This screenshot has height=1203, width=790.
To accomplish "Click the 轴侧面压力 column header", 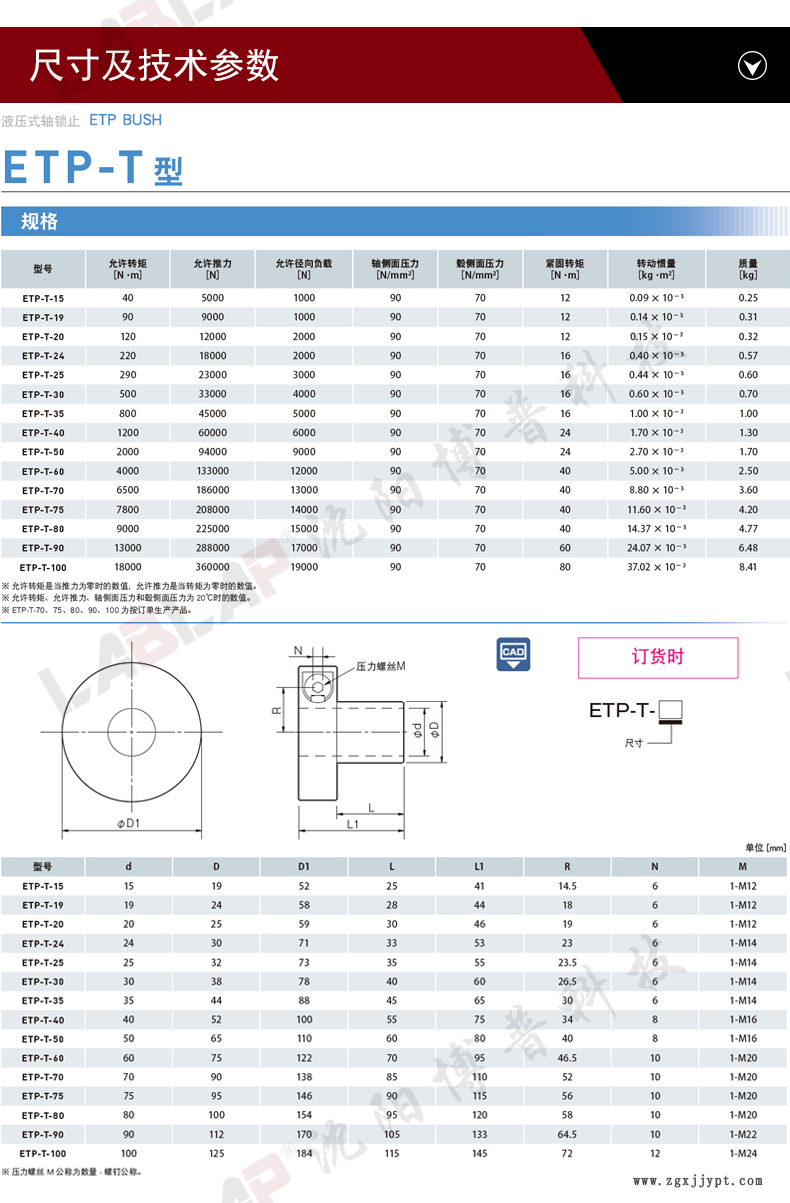I will [x=395, y=269].
